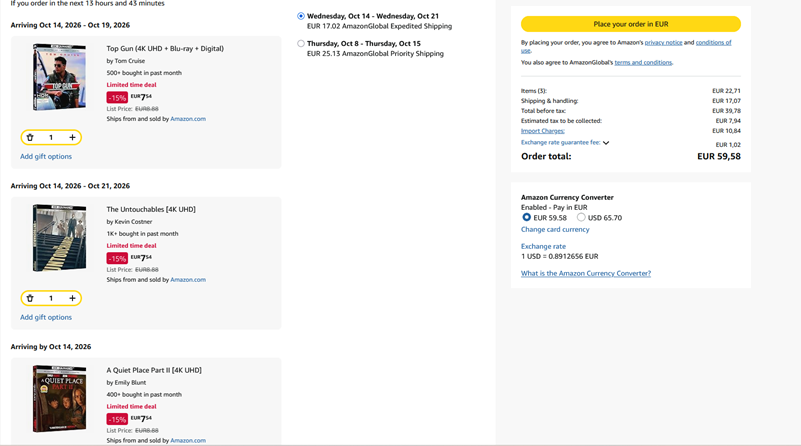
Task: Delete Top Gun item with trash icon
Action: pyautogui.click(x=30, y=137)
